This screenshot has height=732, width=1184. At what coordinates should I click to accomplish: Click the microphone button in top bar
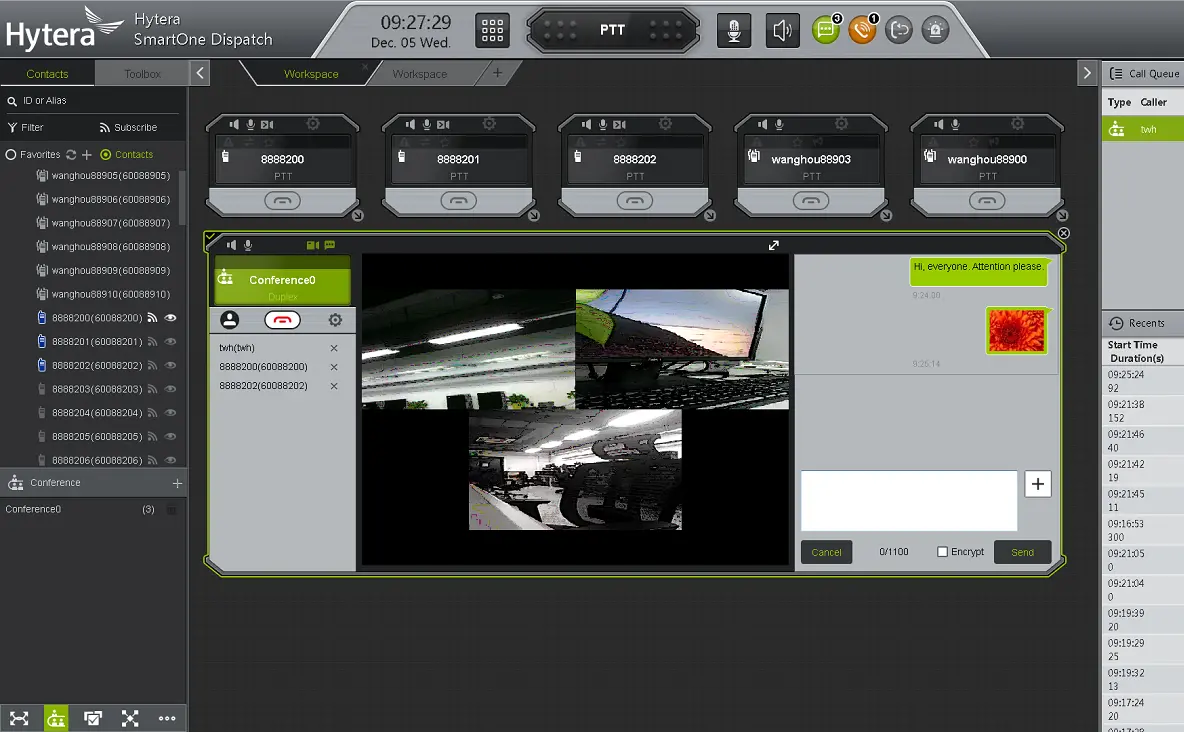click(x=734, y=30)
